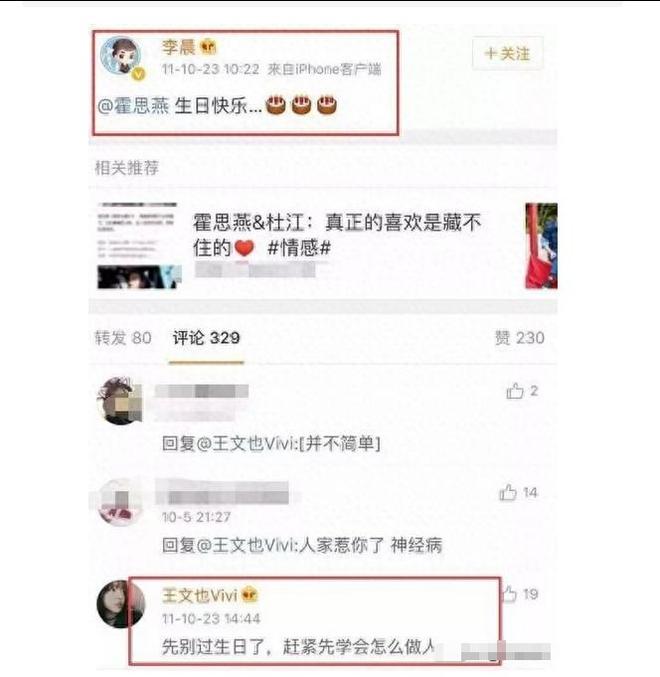Open the @霍思燕 mention link
660x677 pixels.
coord(133,105)
